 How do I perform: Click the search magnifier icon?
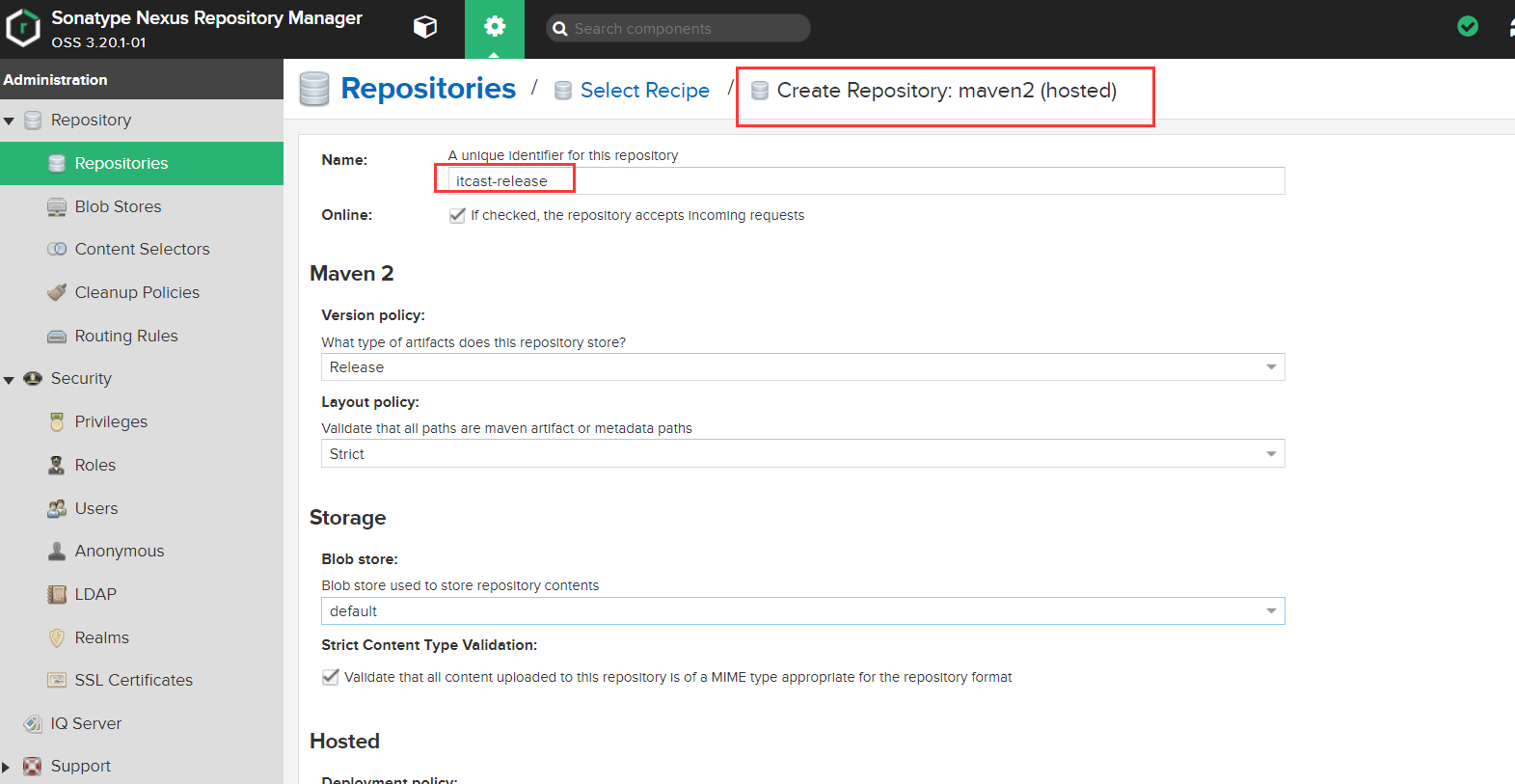coord(559,29)
